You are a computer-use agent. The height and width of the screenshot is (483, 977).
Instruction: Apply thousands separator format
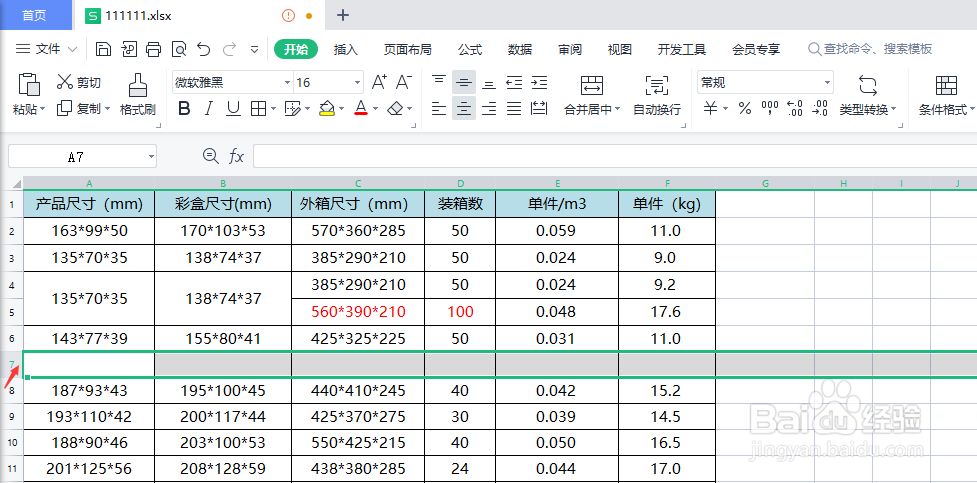click(770, 109)
